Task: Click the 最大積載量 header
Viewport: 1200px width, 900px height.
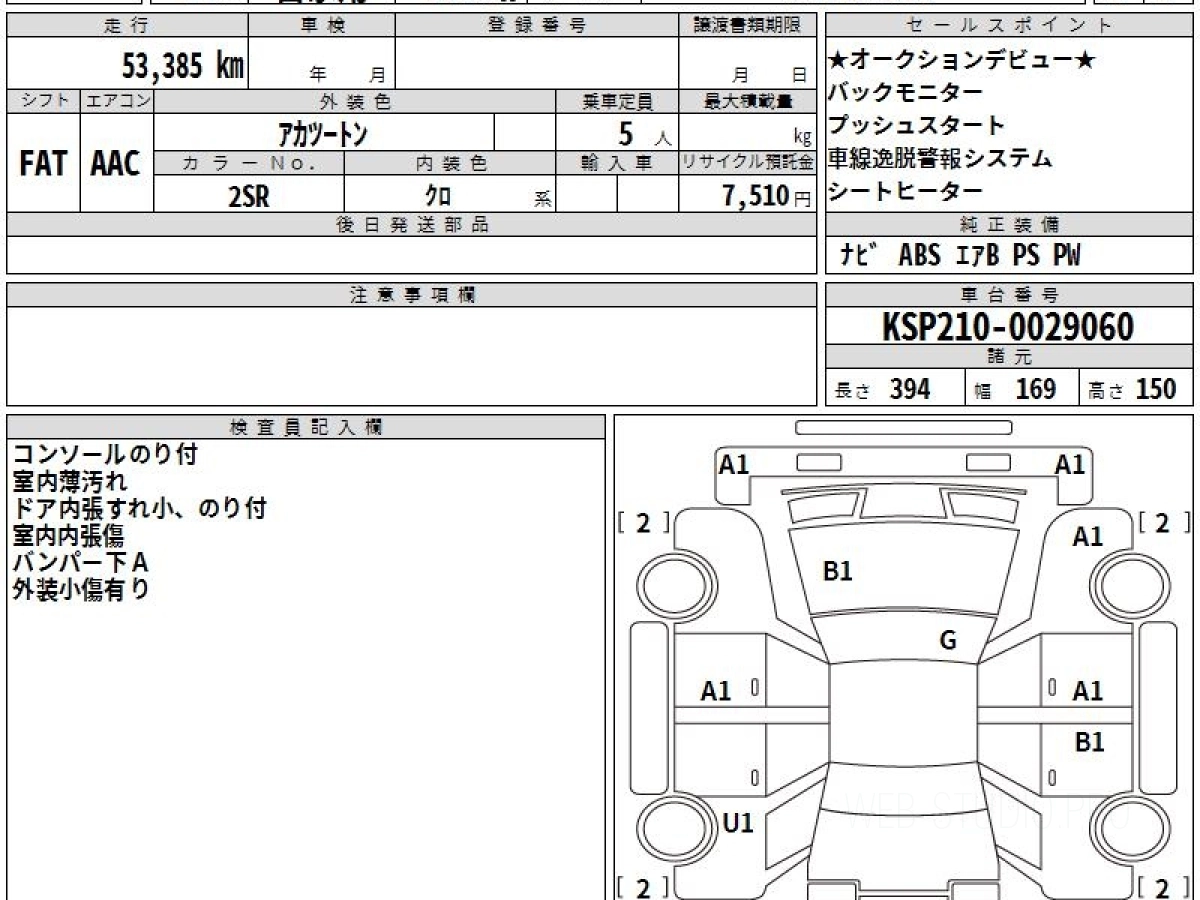Action: pyautogui.click(x=747, y=101)
